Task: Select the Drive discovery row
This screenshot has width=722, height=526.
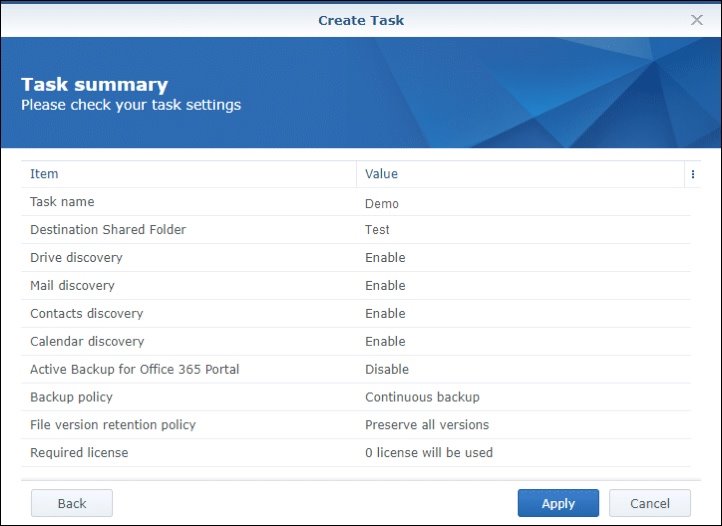Action: (76, 258)
